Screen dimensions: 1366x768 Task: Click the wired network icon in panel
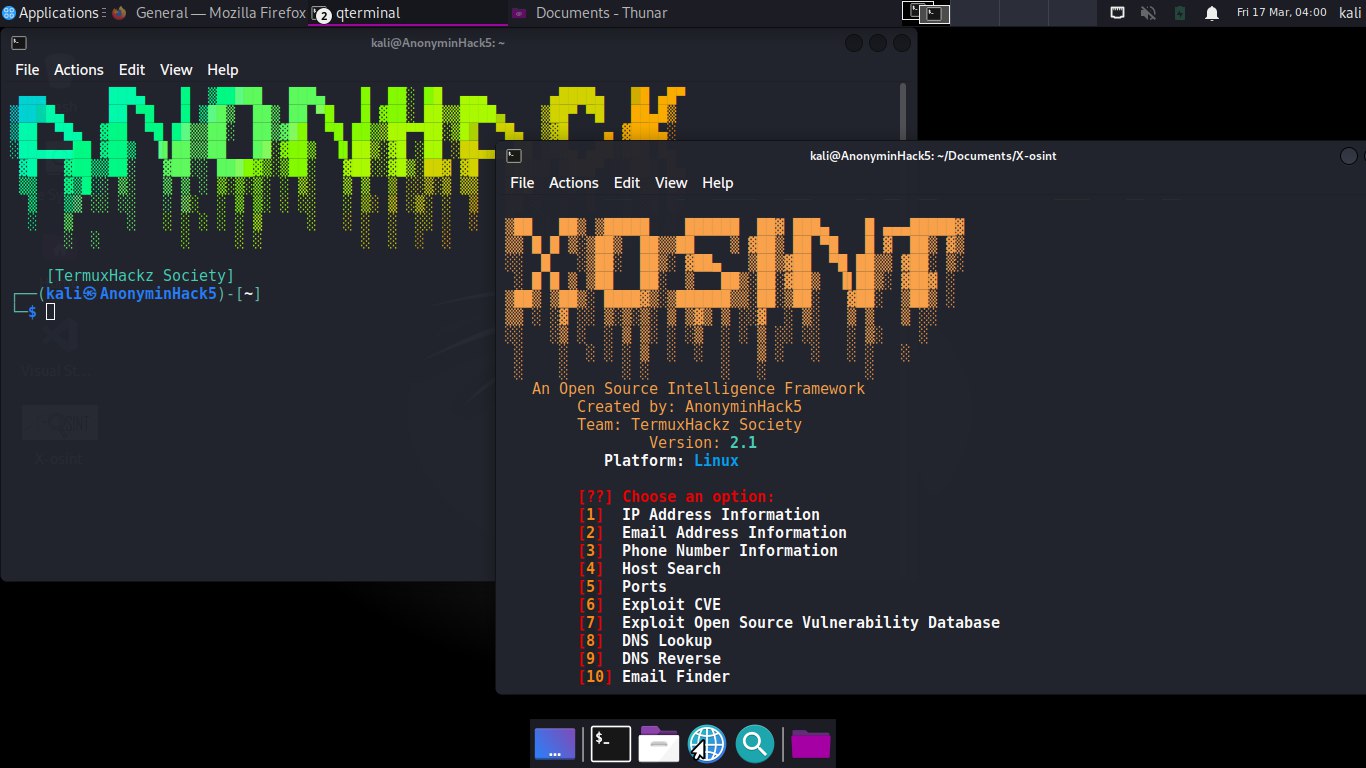pyautogui.click(x=1118, y=13)
